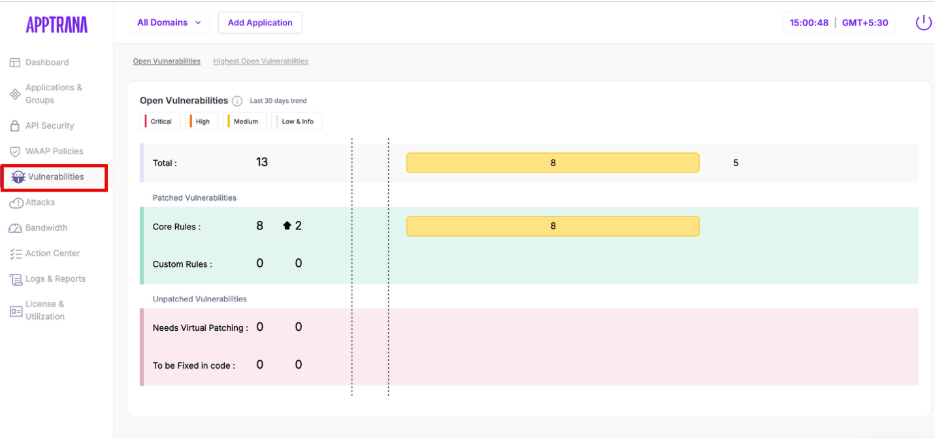Select the WAAP Policies shield icon
936x439 pixels.
tap(15, 151)
